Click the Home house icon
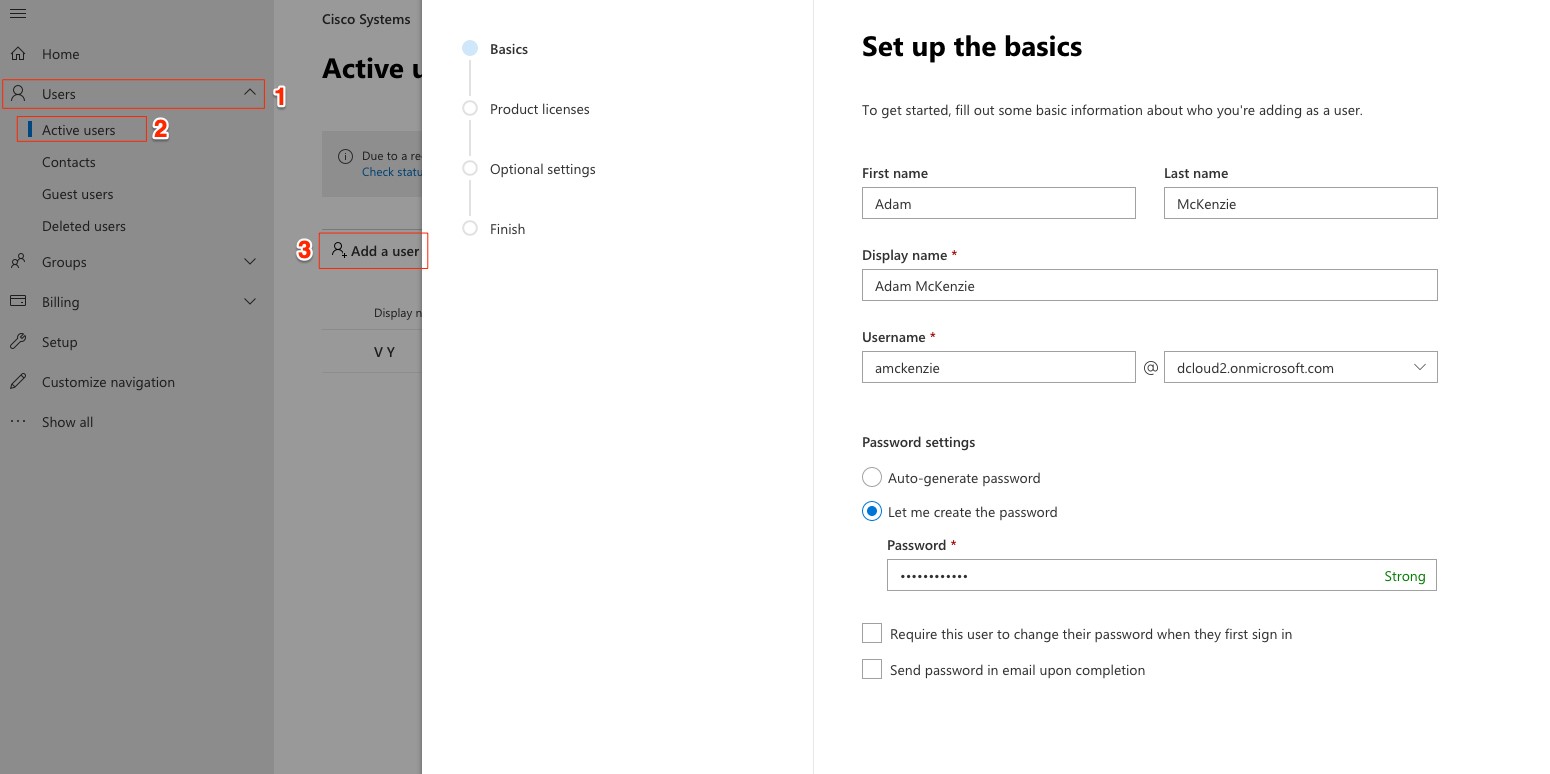1550x774 pixels. pos(18,54)
